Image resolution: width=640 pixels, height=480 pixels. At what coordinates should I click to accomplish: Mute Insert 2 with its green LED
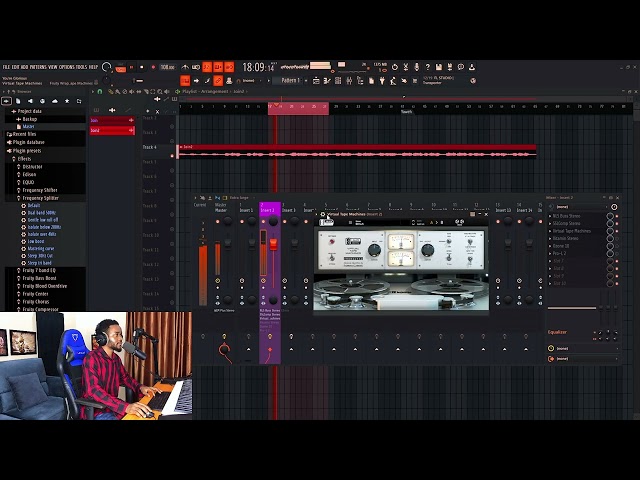pyautogui.click(x=263, y=222)
